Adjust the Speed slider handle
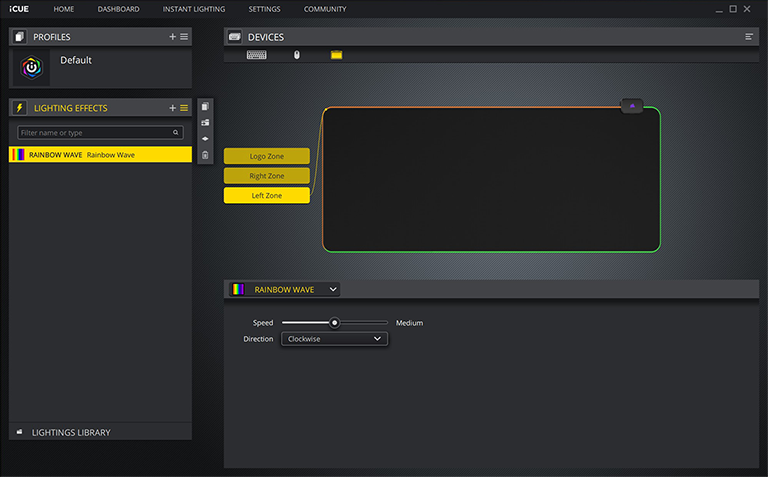Image resolution: width=768 pixels, height=477 pixels. (334, 323)
